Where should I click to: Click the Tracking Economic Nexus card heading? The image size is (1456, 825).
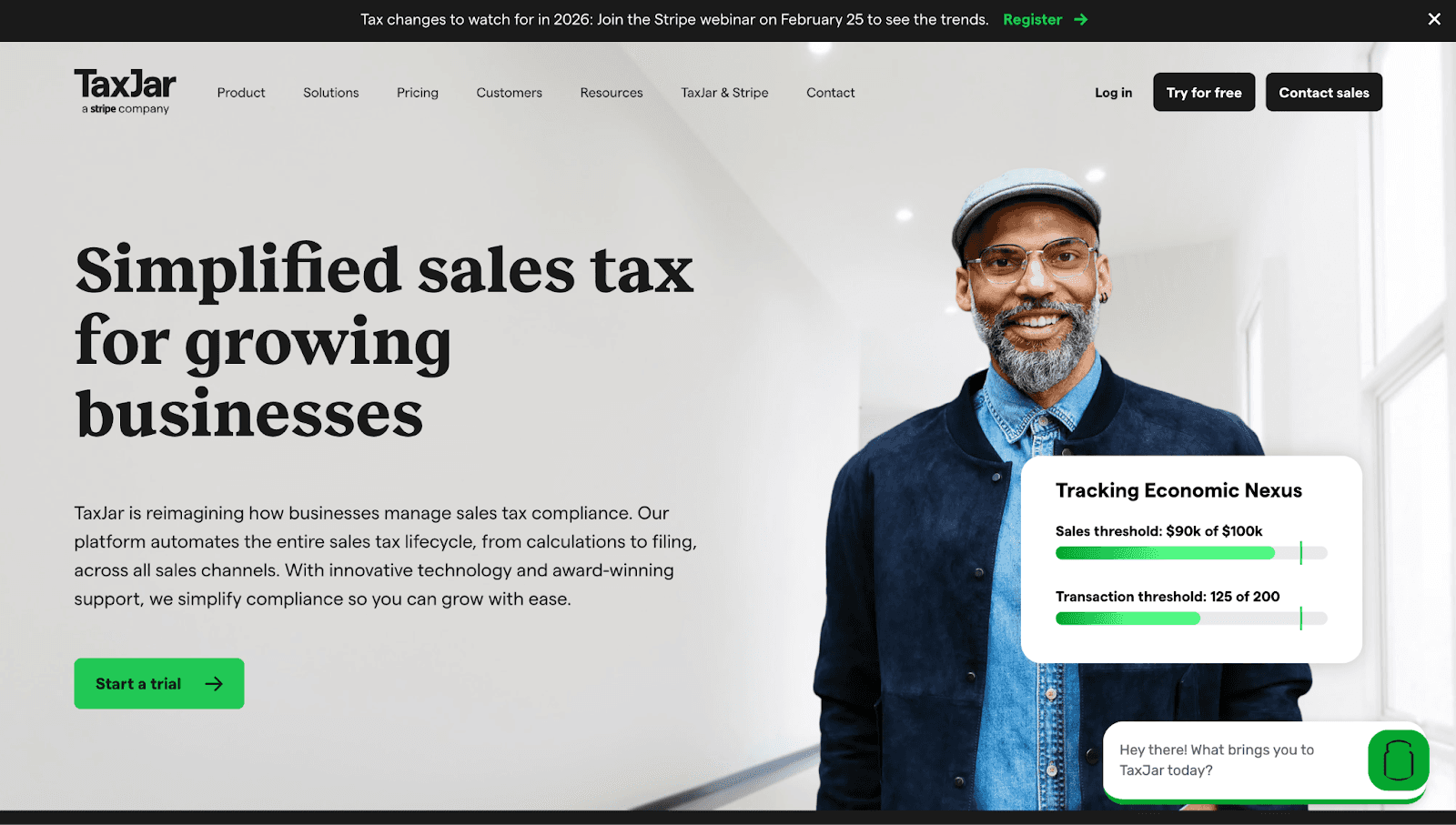[x=1178, y=490]
